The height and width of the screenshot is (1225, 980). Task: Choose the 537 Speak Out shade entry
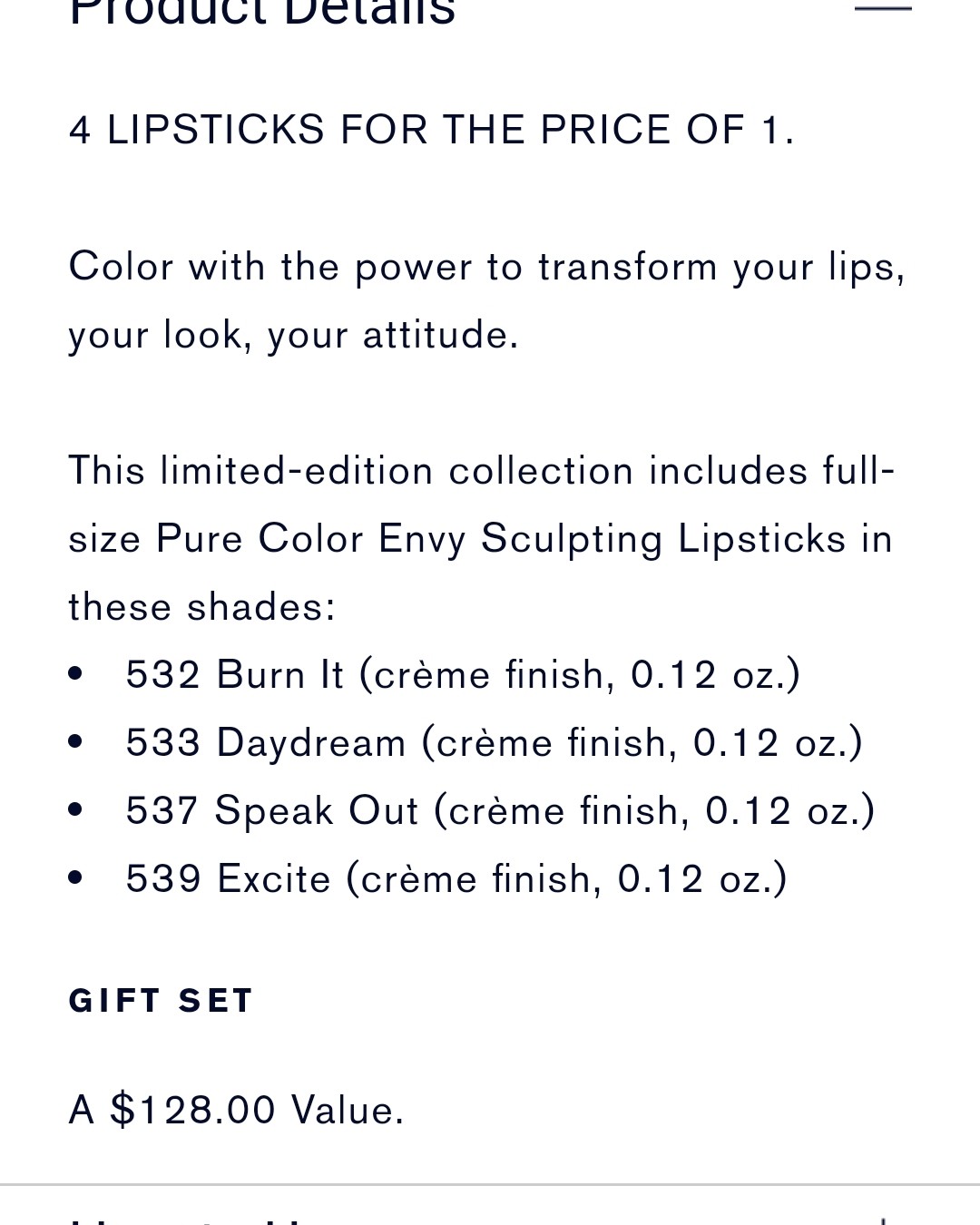click(x=500, y=811)
